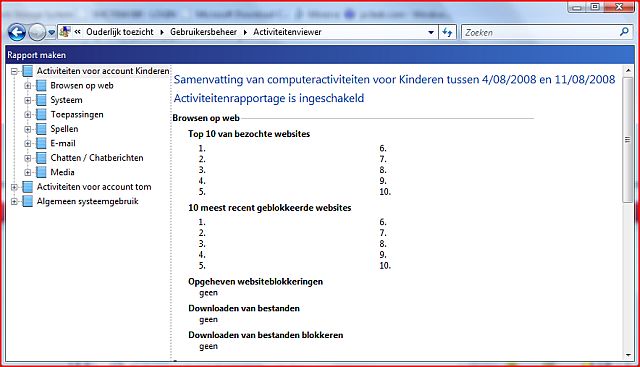
Task: Click the vertical scrollbar thumb
Action: [x=628, y=139]
